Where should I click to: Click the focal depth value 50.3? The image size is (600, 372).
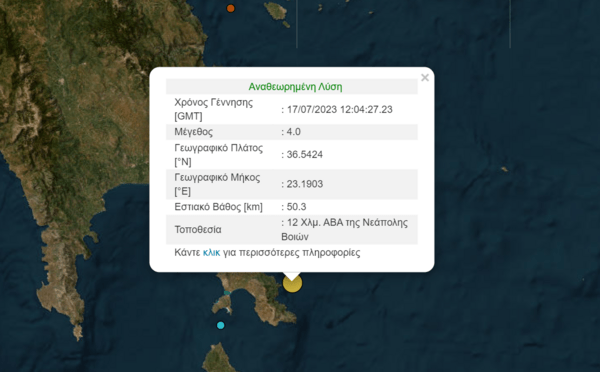pyautogui.click(x=297, y=207)
